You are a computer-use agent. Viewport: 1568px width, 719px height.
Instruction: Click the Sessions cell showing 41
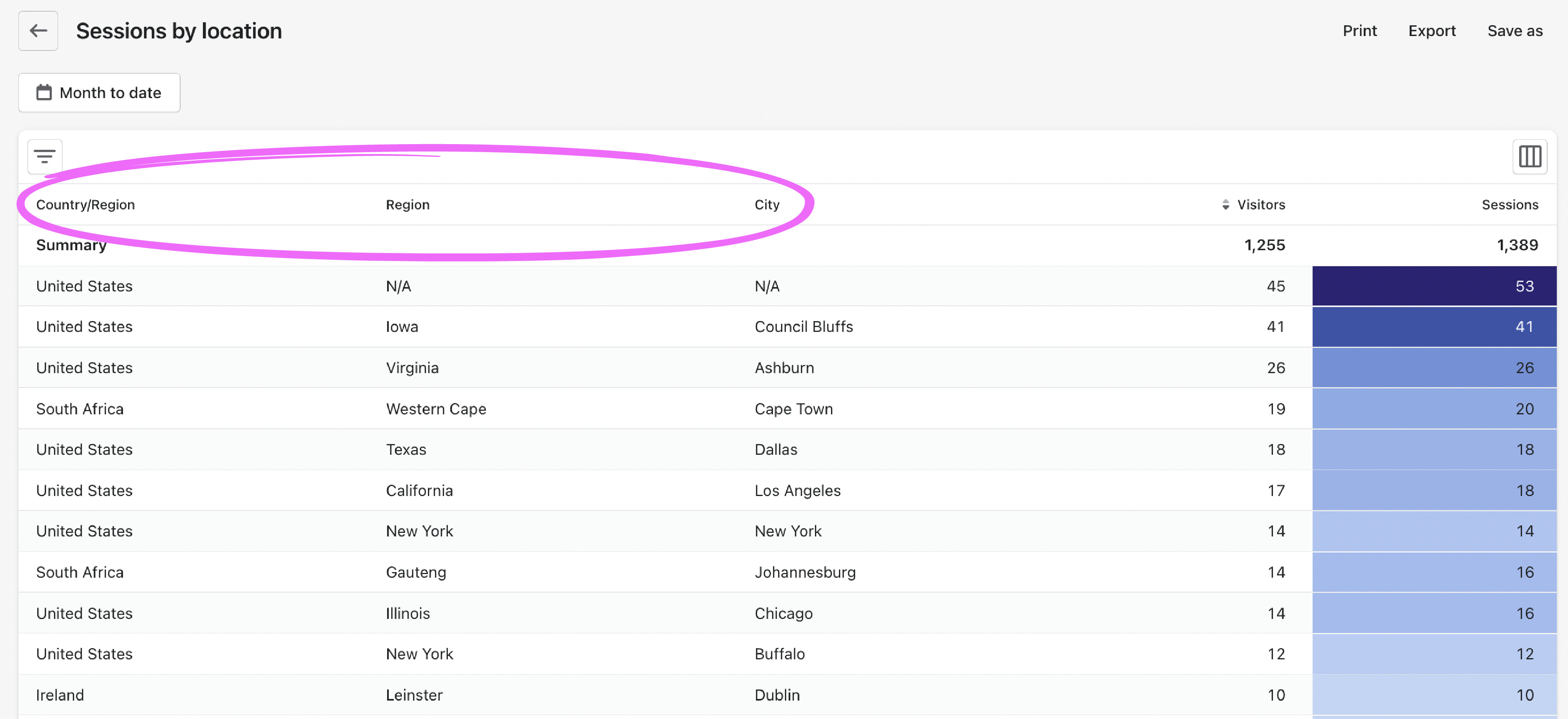[x=1434, y=327]
